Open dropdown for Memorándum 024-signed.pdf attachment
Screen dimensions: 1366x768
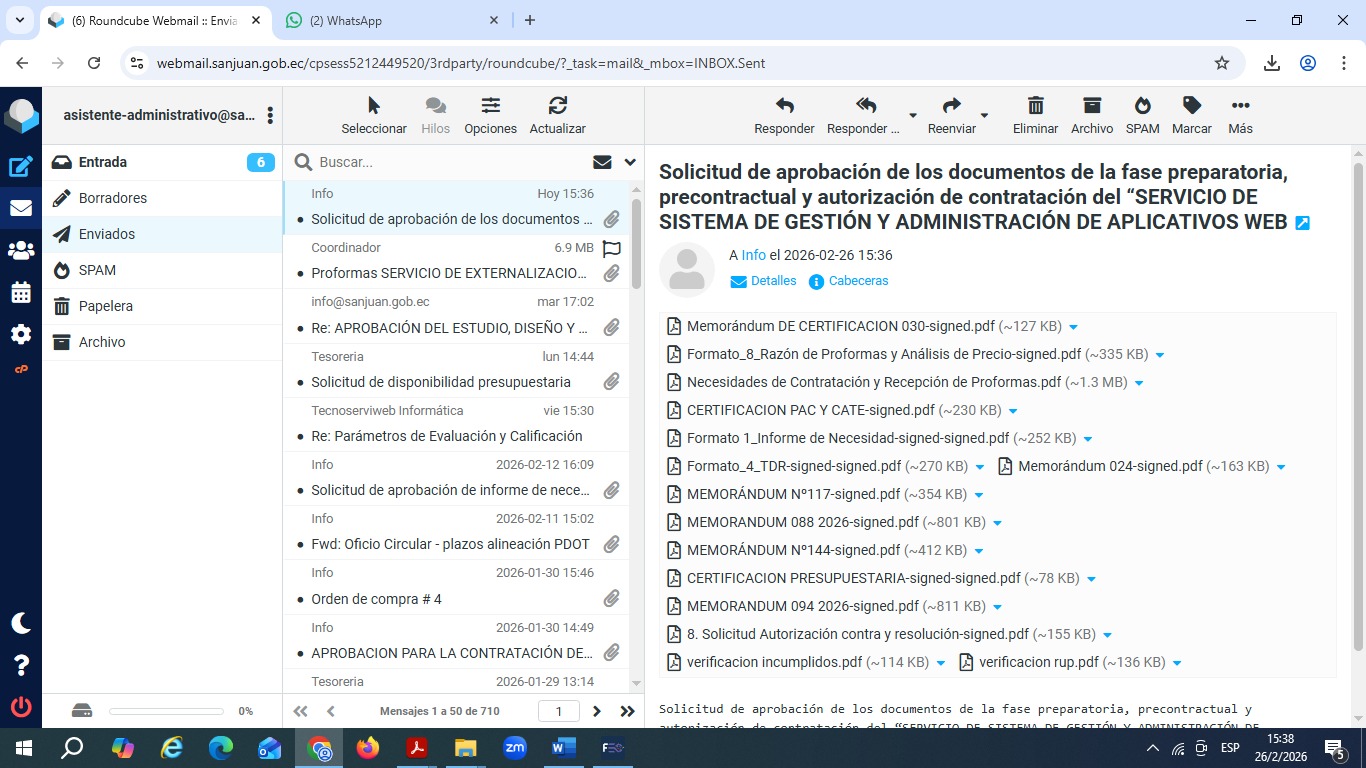point(1281,467)
